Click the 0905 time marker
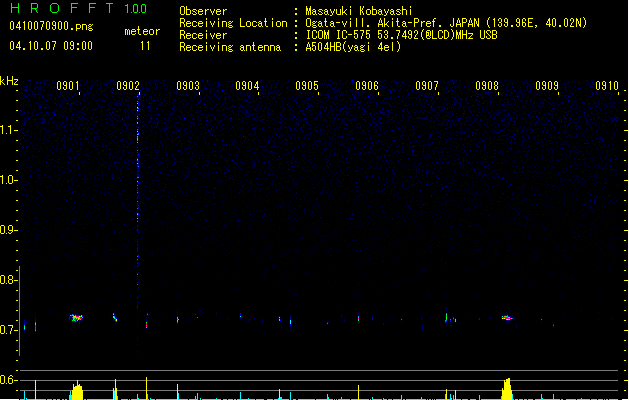Screen dimensions: 629x400 tap(307, 86)
